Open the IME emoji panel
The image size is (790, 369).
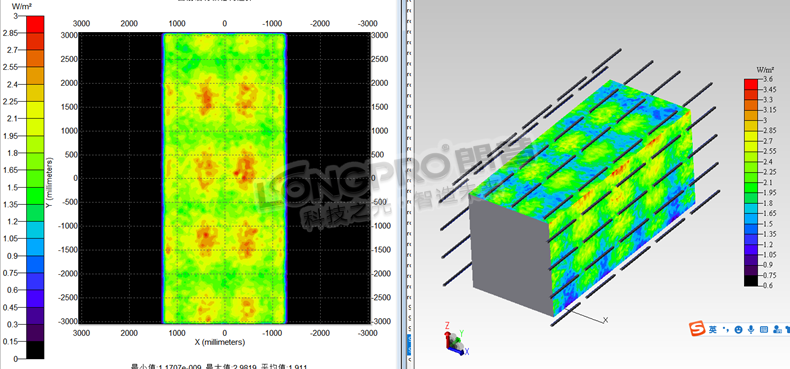(x=739, y=330)
